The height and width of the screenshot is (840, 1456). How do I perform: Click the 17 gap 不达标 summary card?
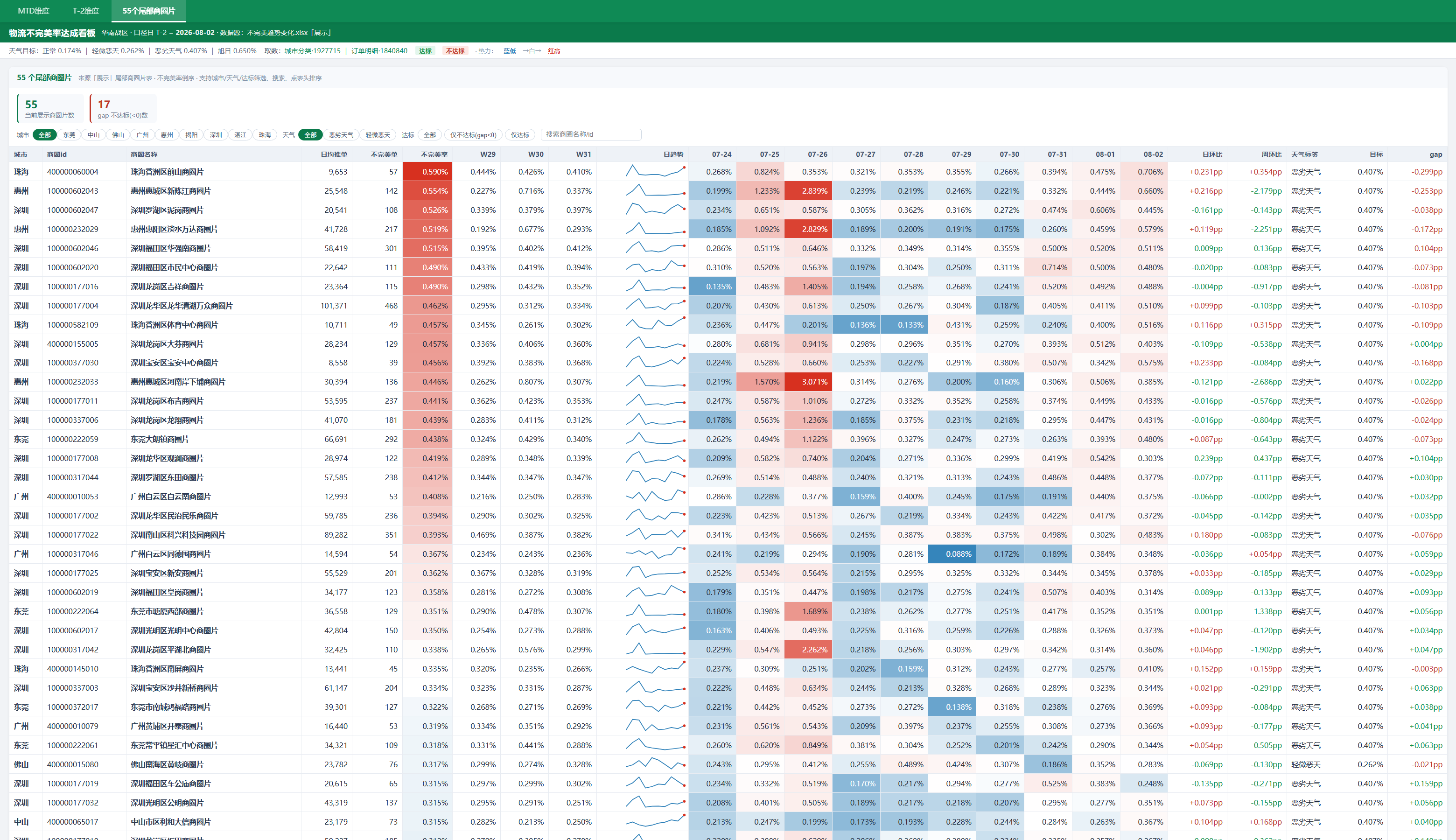click(123, 108)
